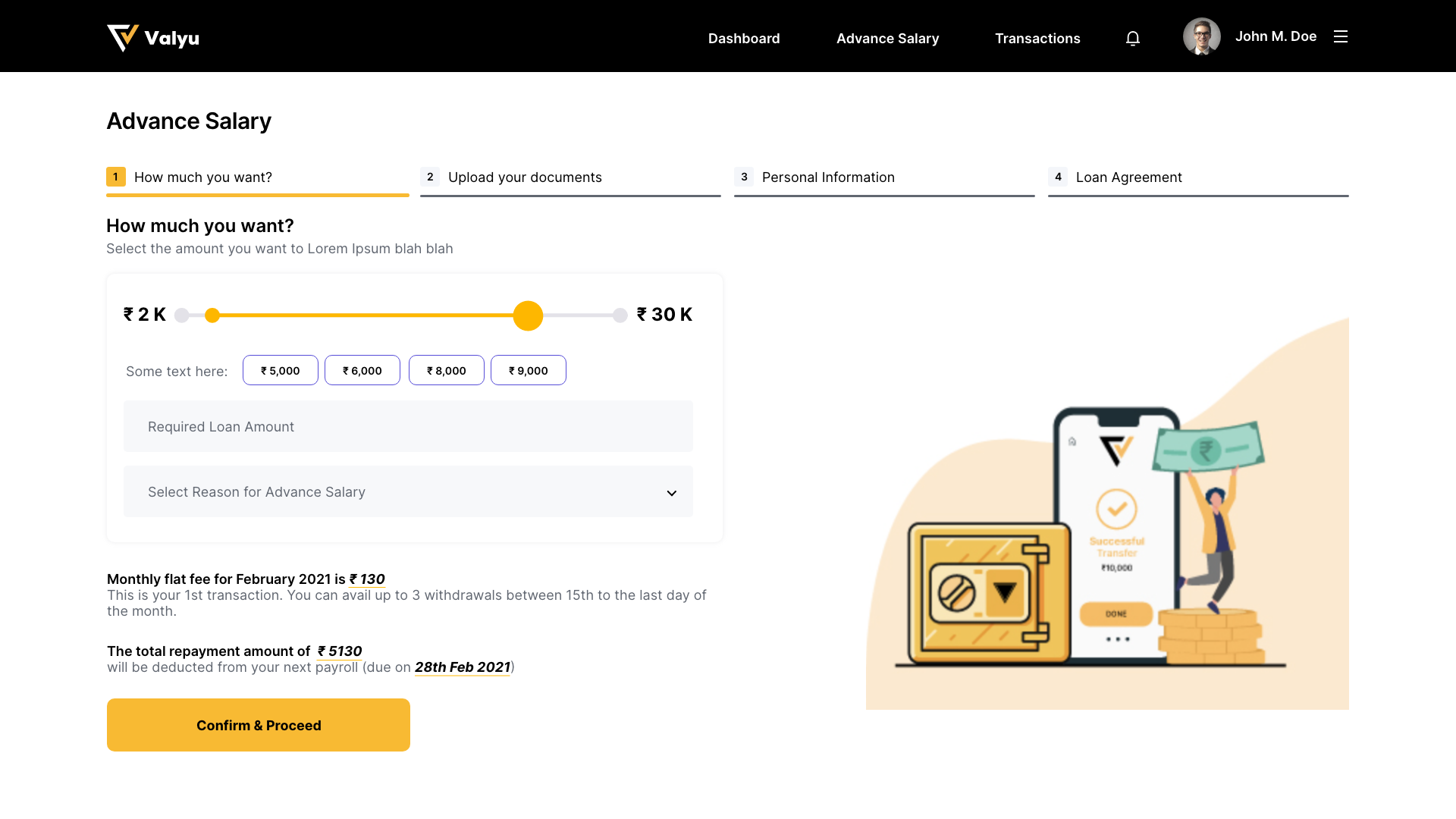Click the Valyu logo
The image size is (1456, 819).
(153, 38)
